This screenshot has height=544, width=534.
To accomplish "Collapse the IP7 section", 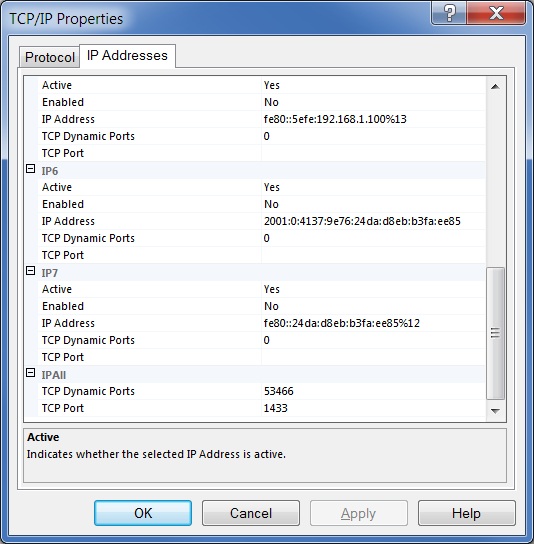I will click(x=31, y=271).
